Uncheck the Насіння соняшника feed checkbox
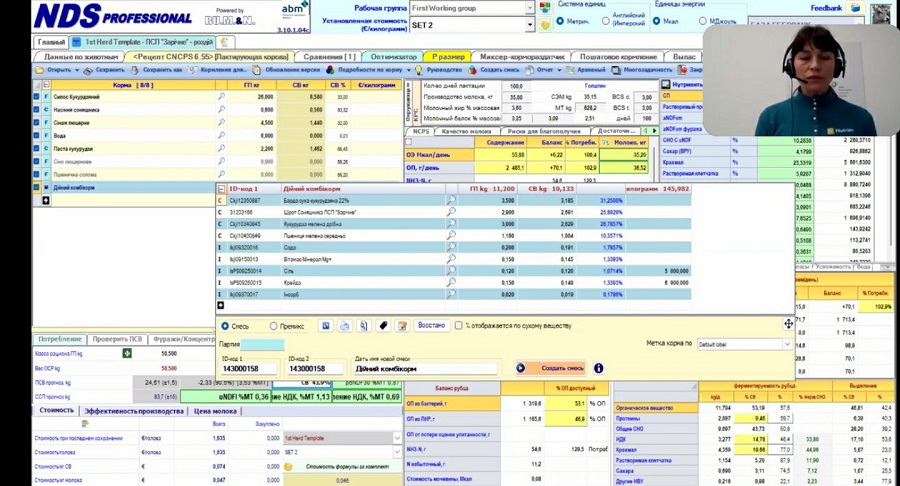The width and height of the screenshot is (900, 486). (x=37, y=110)
